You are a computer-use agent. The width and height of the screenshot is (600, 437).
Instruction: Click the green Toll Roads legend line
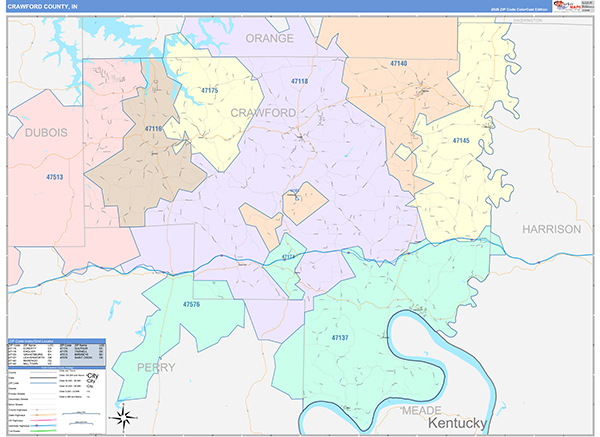(43, 431)
